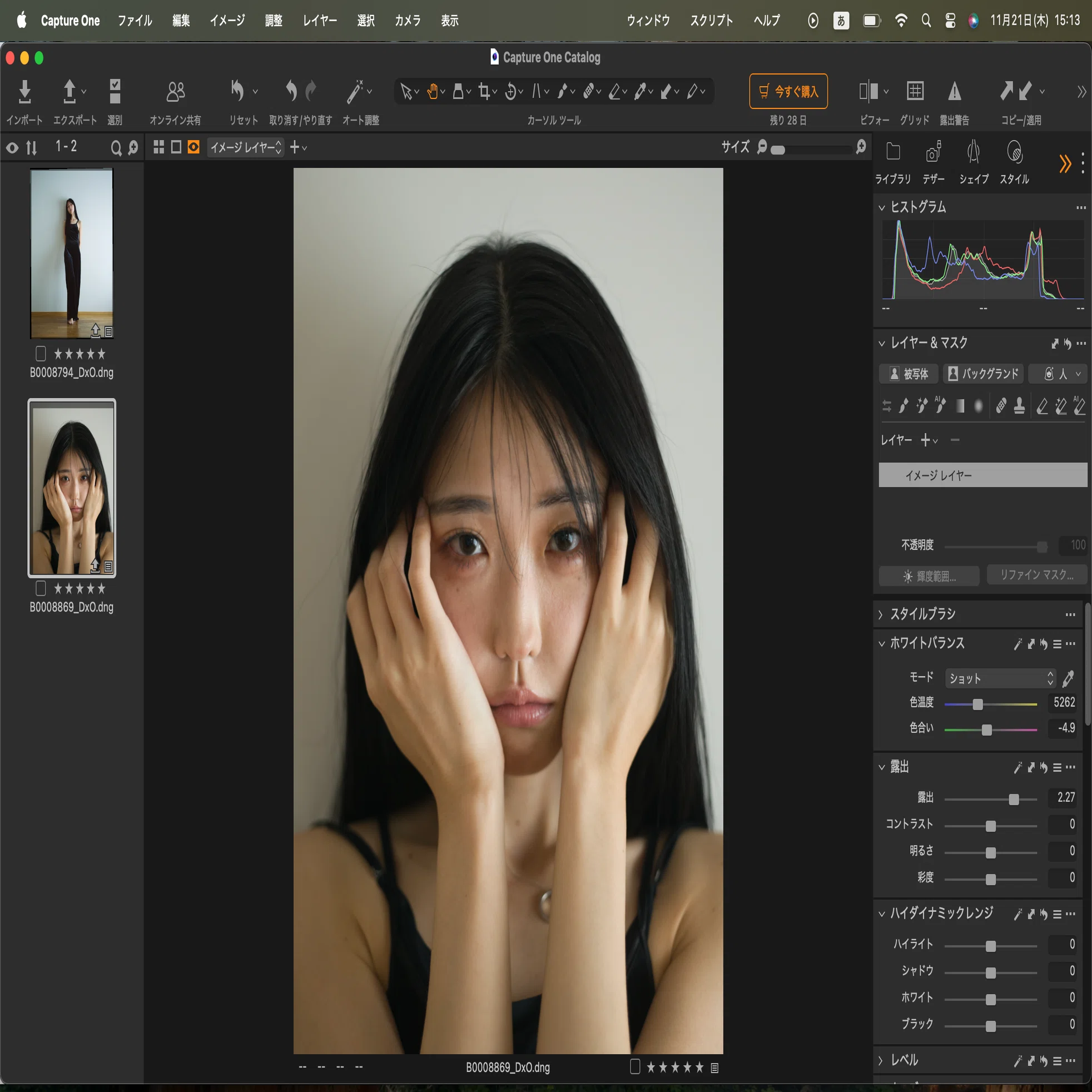Open the スクリプト menu

(x=712, y=21)
